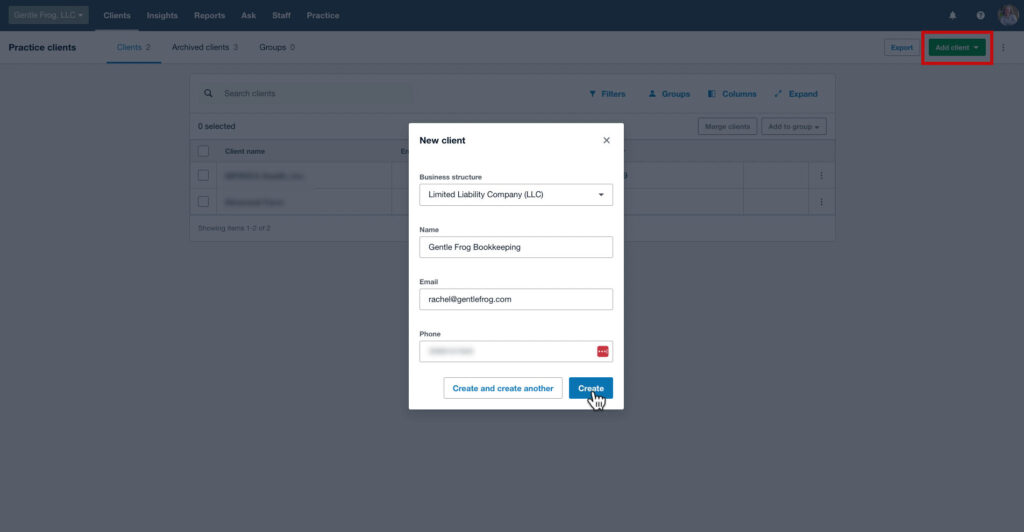Open row options for the second client
Viewport: 1024px width, 532px height.
coord(821,202)
